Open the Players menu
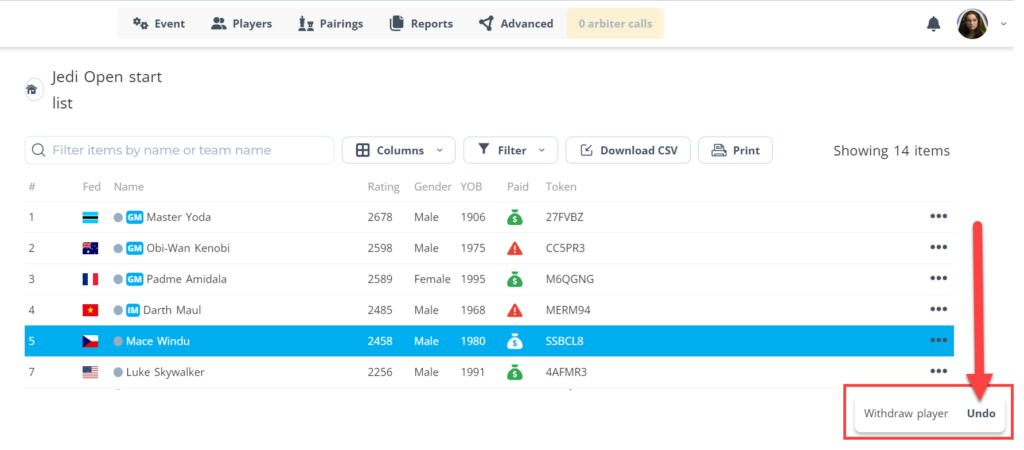Viewport: 1024px width, 450px height. (x=242, y=24)
